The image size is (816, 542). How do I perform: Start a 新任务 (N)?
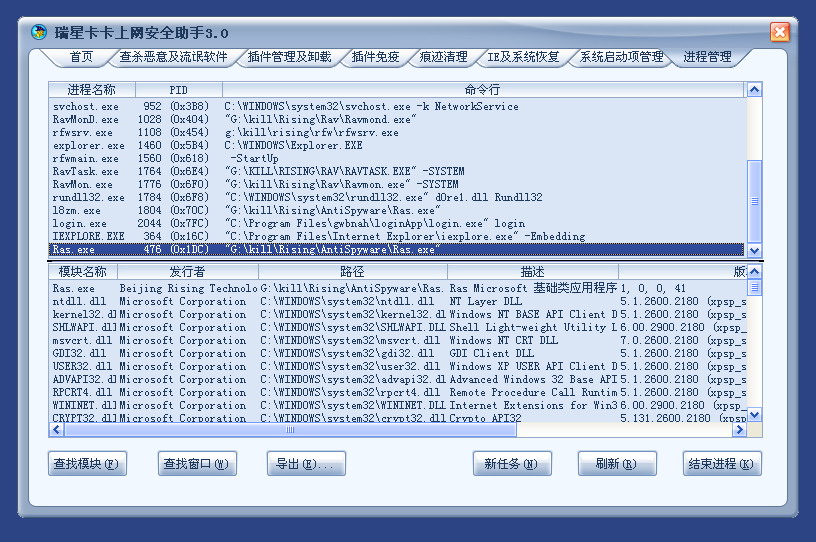point(512,463)
